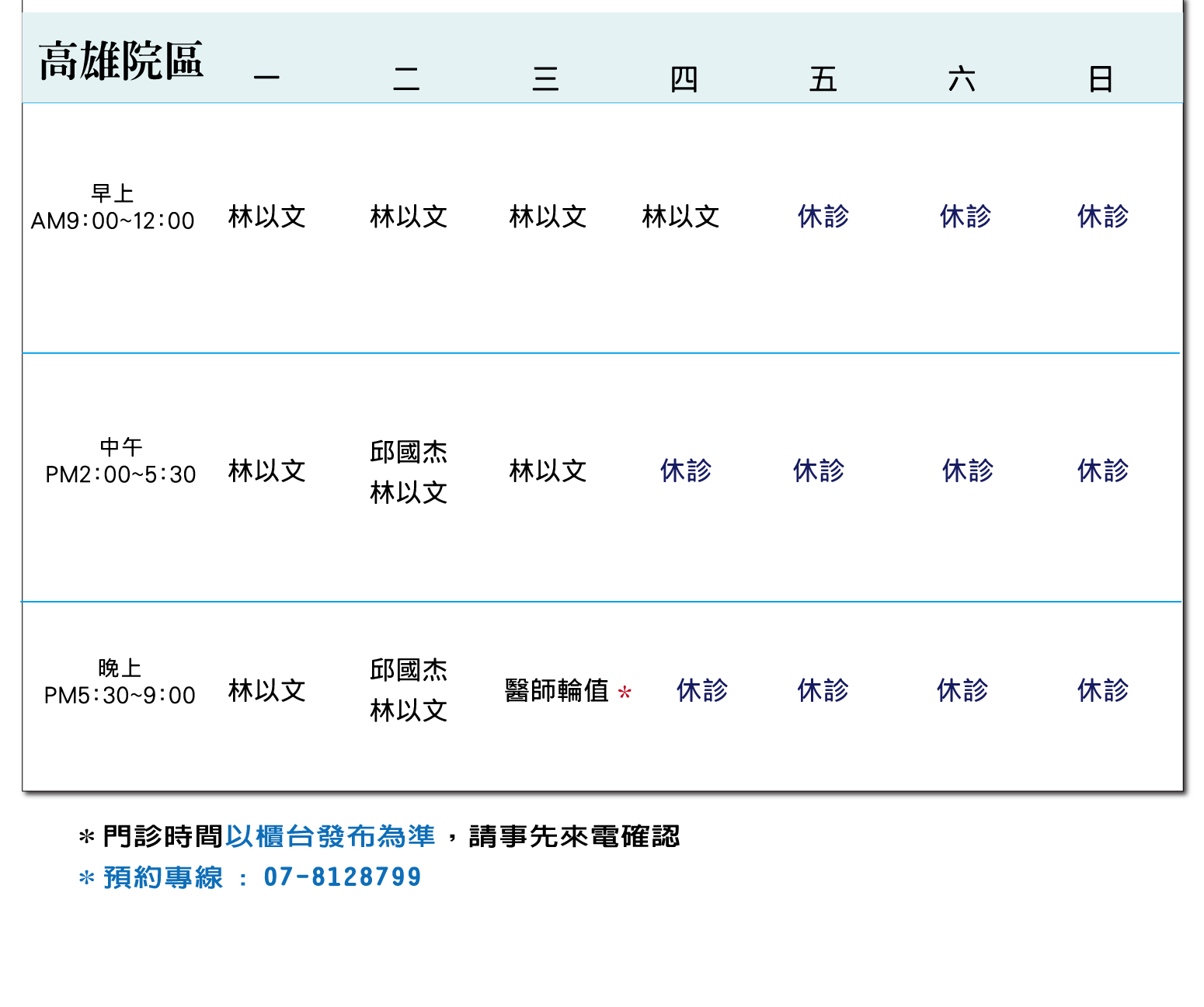The width and height of the screenshot is (1204, 1007).
Task: Click the phone number 07-8128799
Action: click(x=343, y=877)
